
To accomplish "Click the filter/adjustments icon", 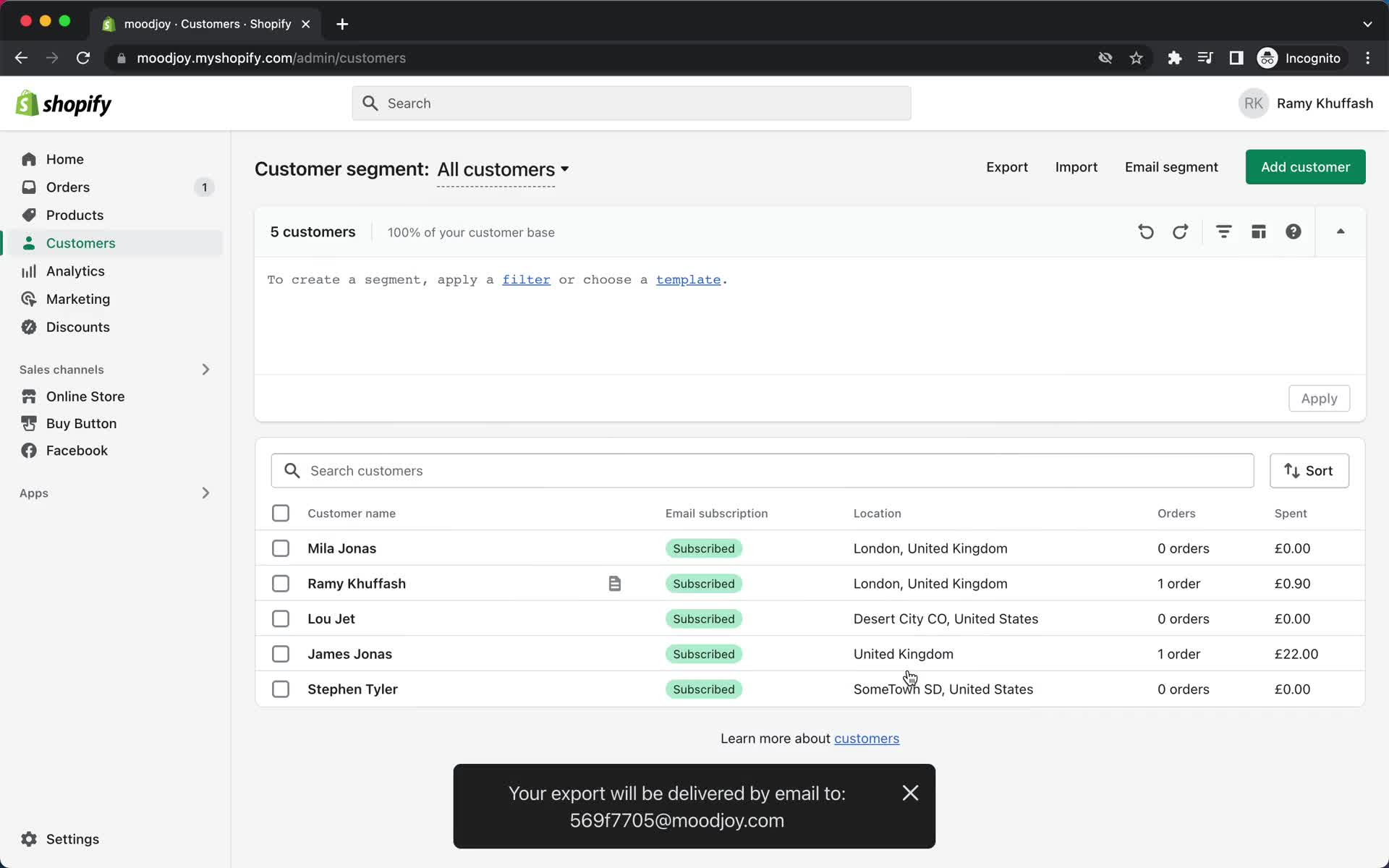I will click(x=1224, y=232).
